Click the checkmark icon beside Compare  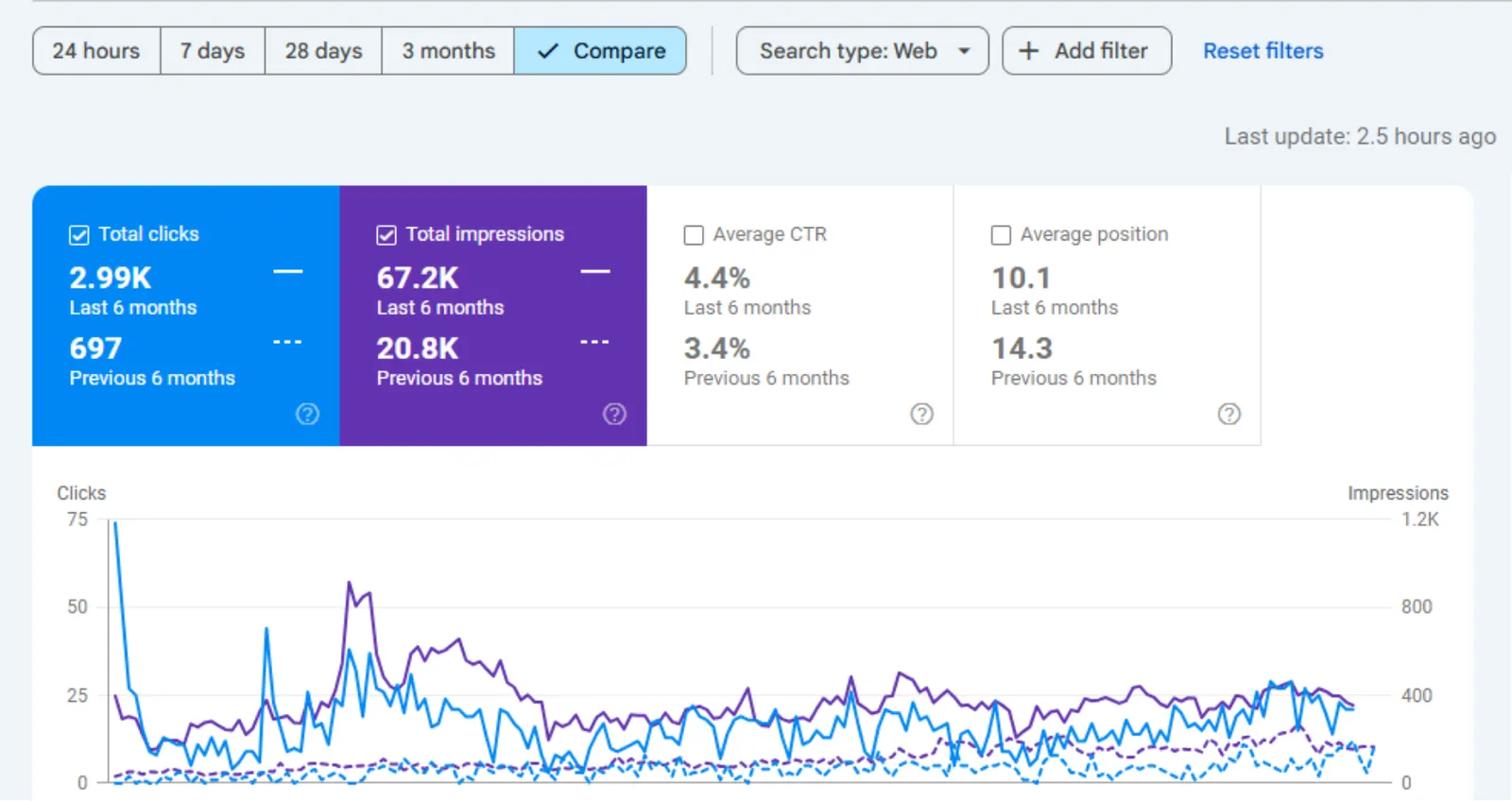point(548,51)
